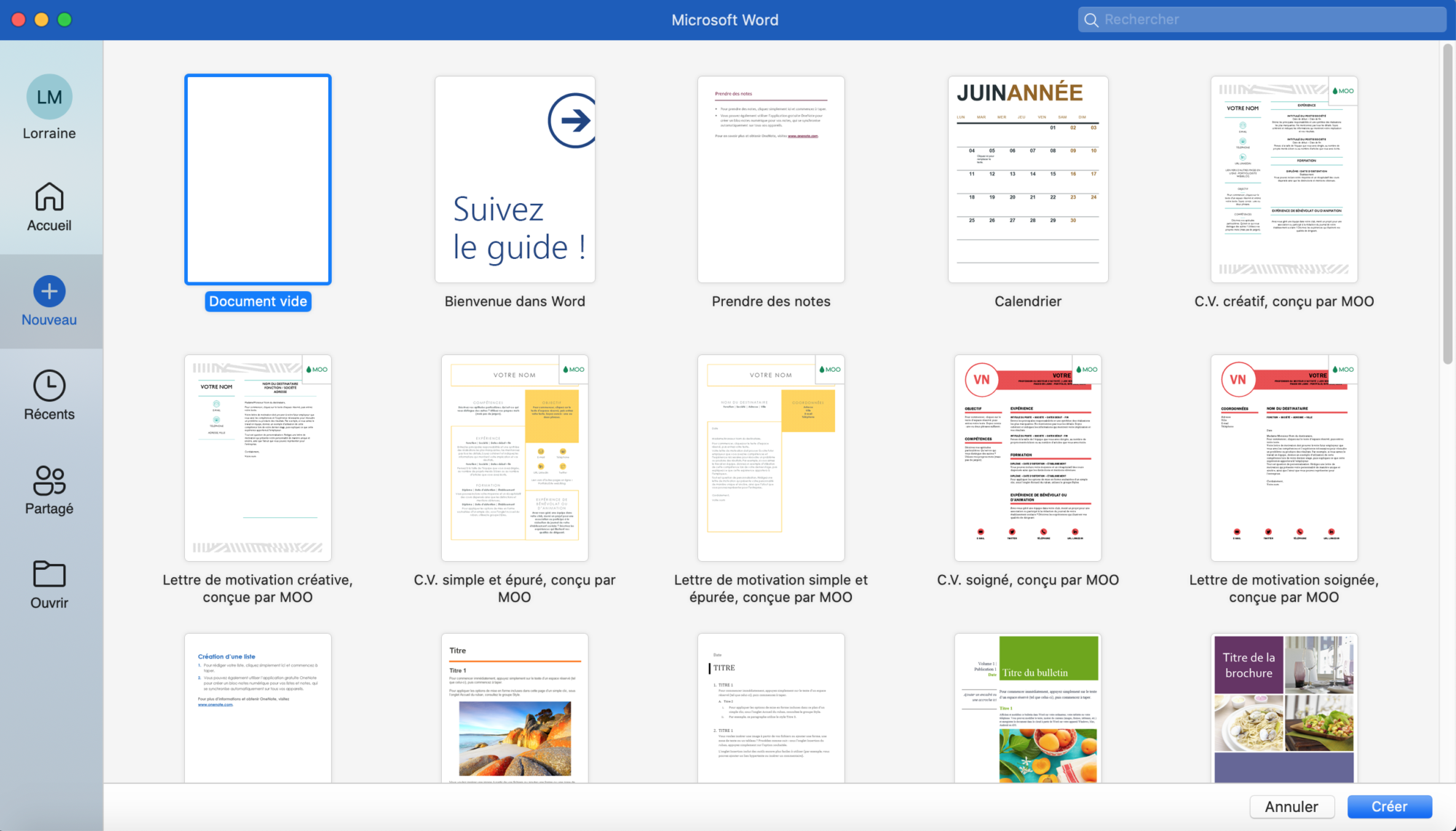Choose Lettre de motivation soignée template
The width and height of the screenshot is (1456, 831).
(x=1284, y=458)
